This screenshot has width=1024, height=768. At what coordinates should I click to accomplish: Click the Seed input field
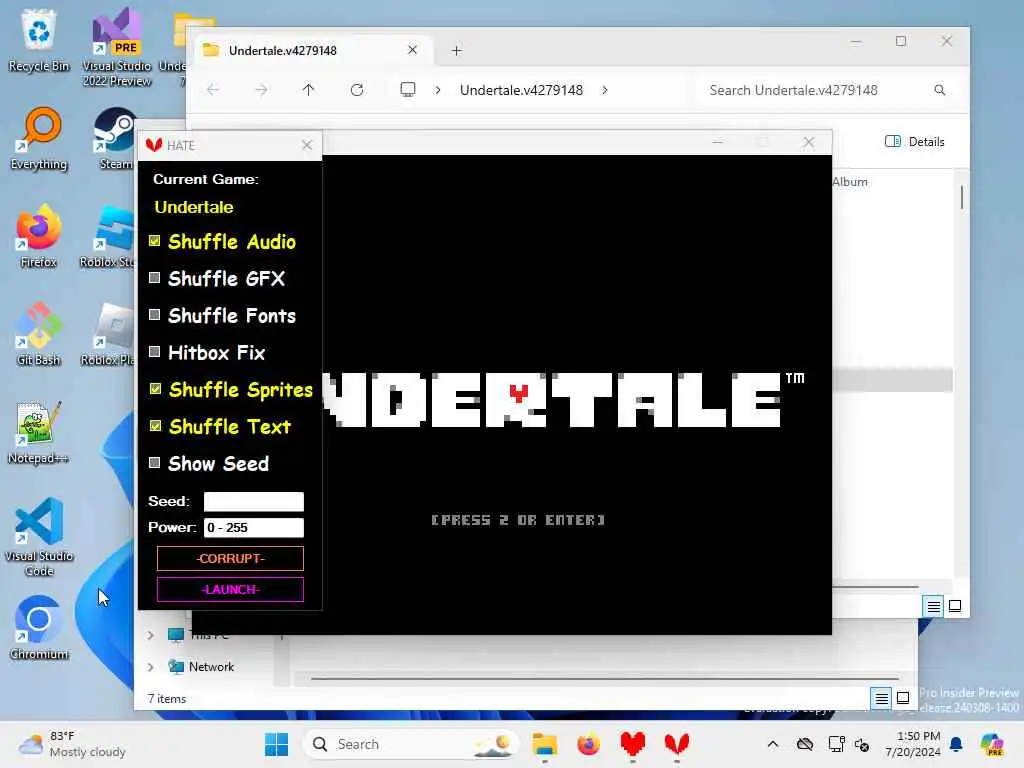click(253, 502)
